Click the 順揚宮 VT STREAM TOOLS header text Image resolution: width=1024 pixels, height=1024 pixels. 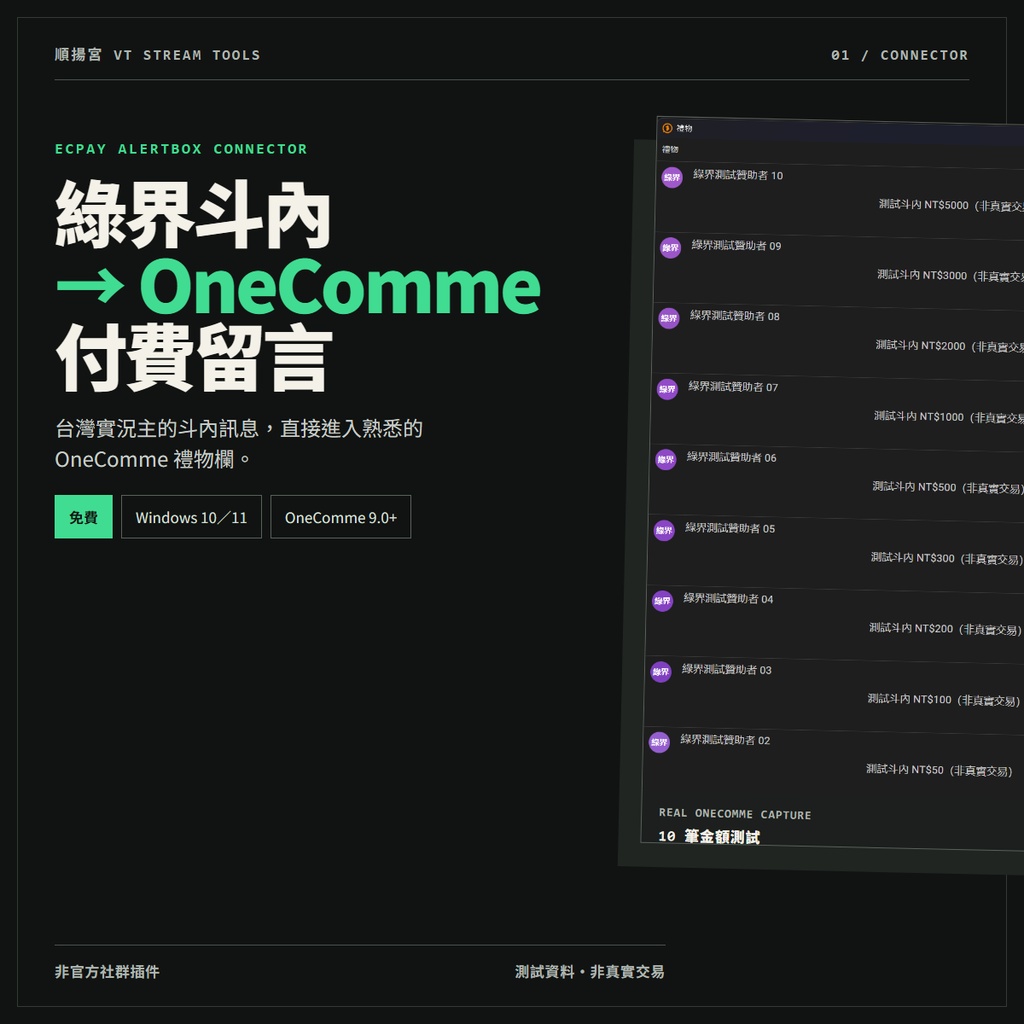pos(157,55)
